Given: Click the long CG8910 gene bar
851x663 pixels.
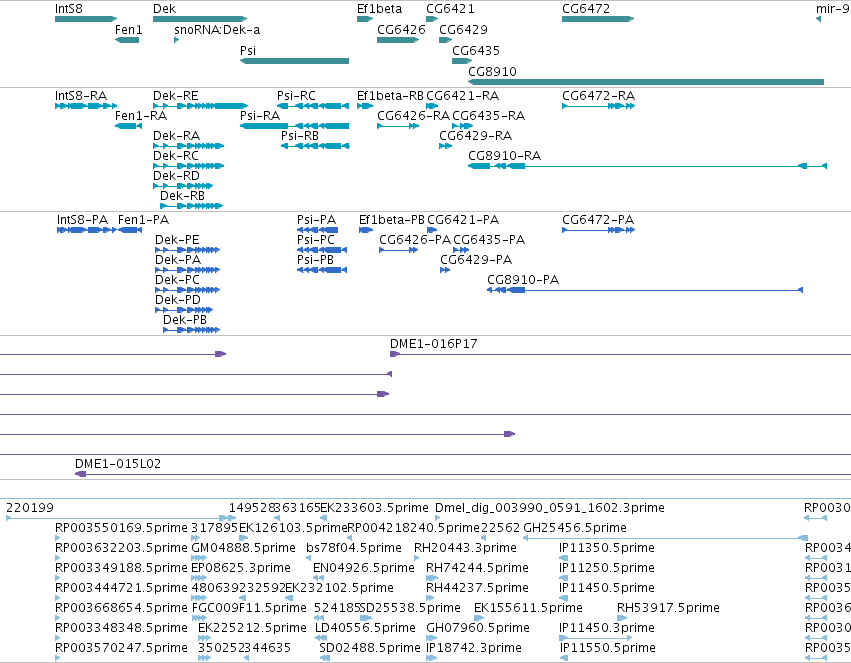Looking at the screenshot, I should click(646, 82).
